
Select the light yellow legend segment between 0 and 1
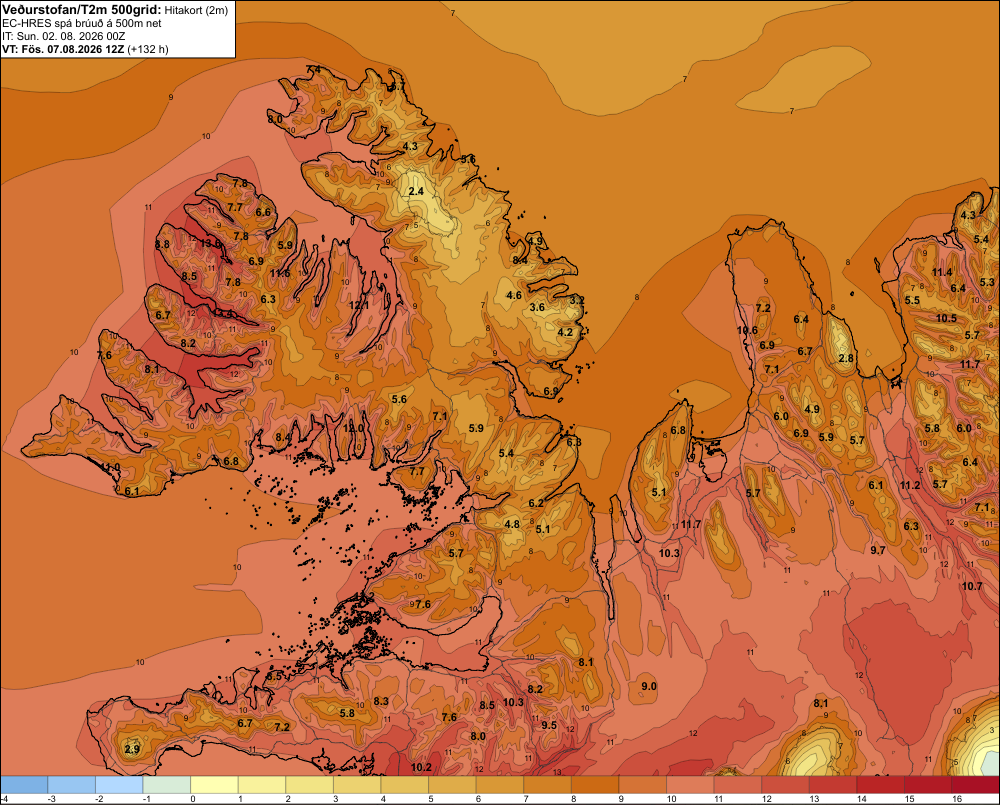point(215,785)
